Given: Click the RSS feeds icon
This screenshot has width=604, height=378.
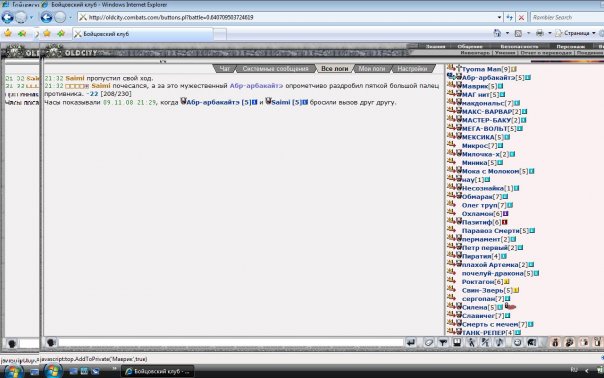Looking at the screenshot, I should click(x=518, y=34).
